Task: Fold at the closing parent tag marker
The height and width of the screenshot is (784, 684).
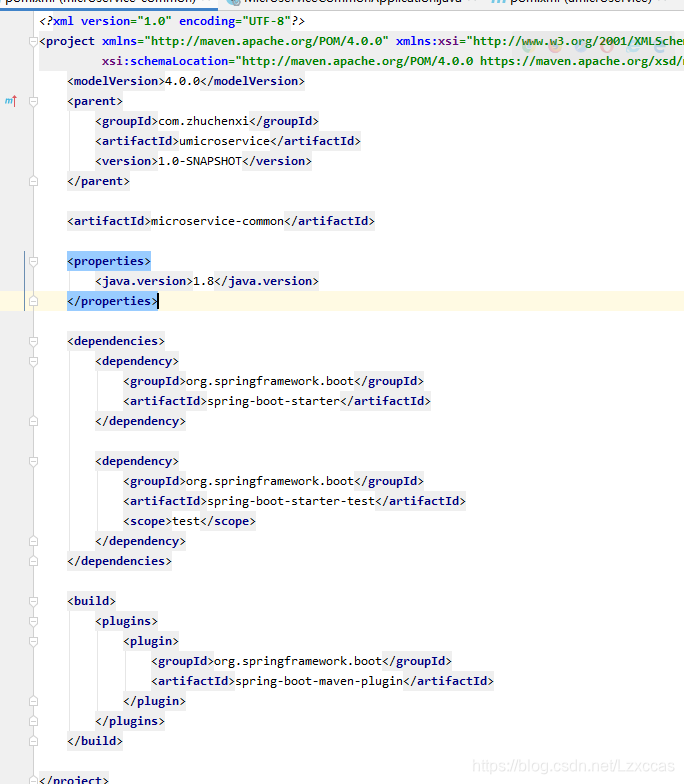Action: pyautogui.click(x=34, y=182)
